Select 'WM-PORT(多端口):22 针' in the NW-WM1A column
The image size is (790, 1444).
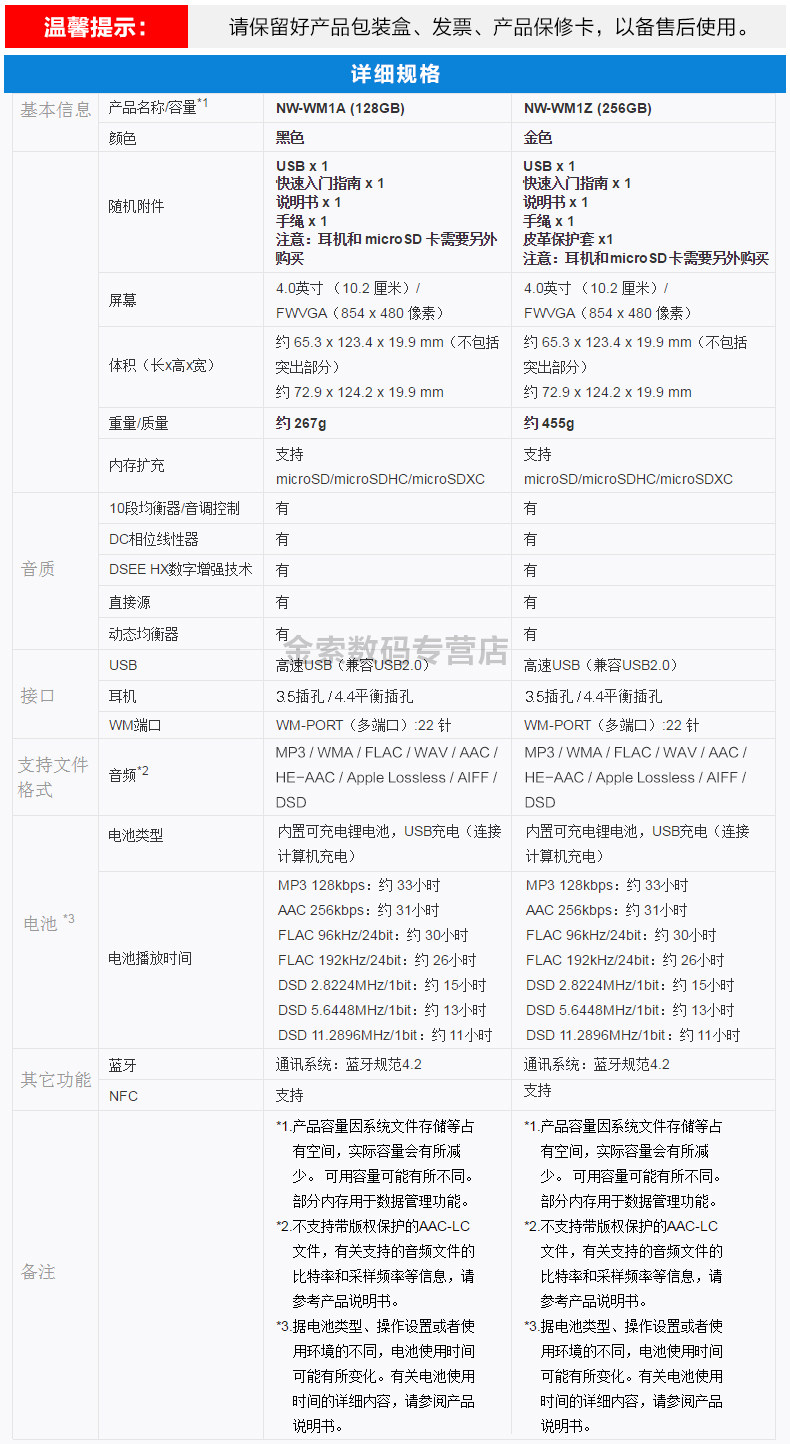(x=364, y=725)
